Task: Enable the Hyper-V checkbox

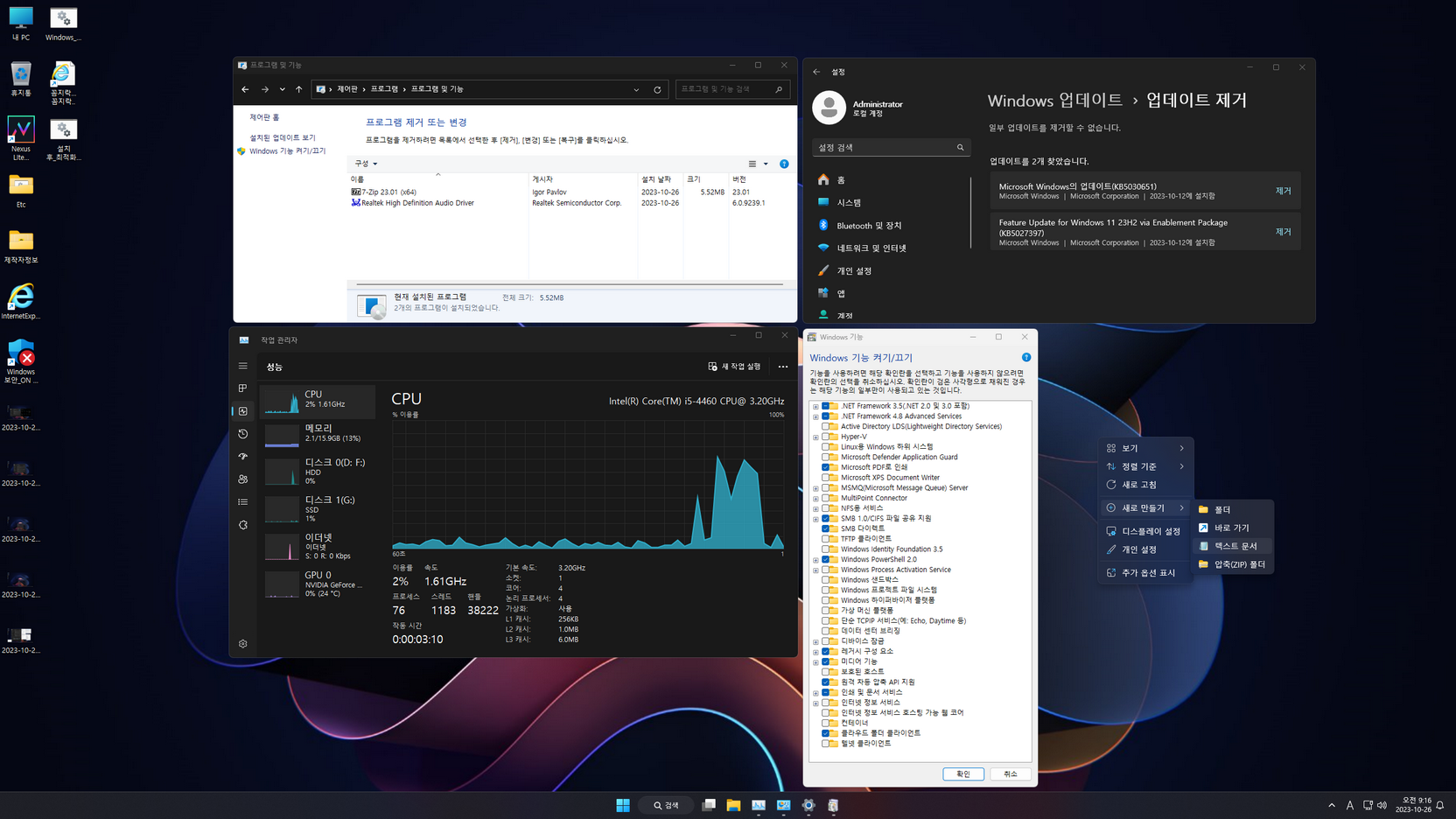Action: (x=826, y=437)
